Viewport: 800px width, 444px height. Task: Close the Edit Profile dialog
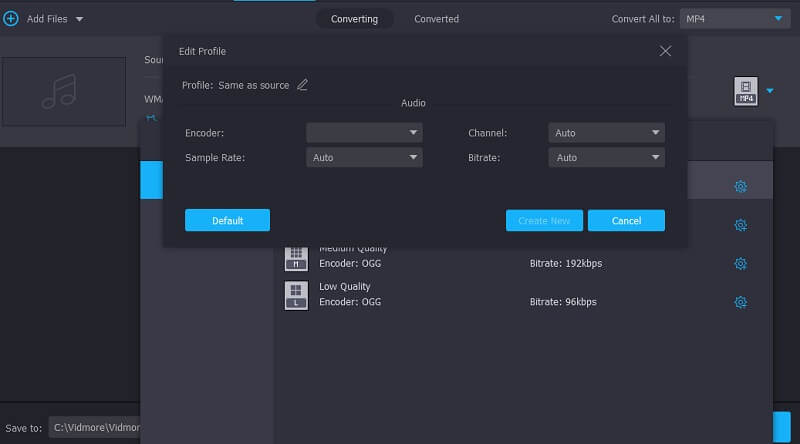pos(665,51)
